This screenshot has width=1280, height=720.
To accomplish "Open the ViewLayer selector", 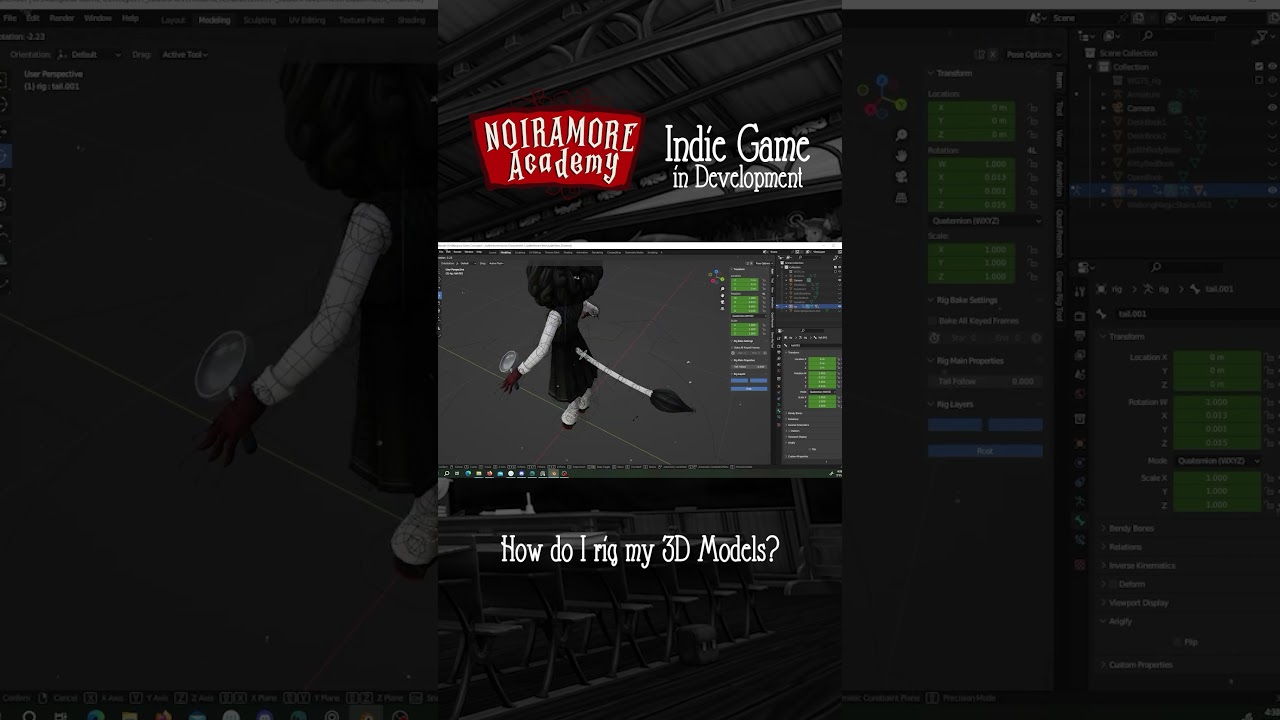I will [1210, 18].
